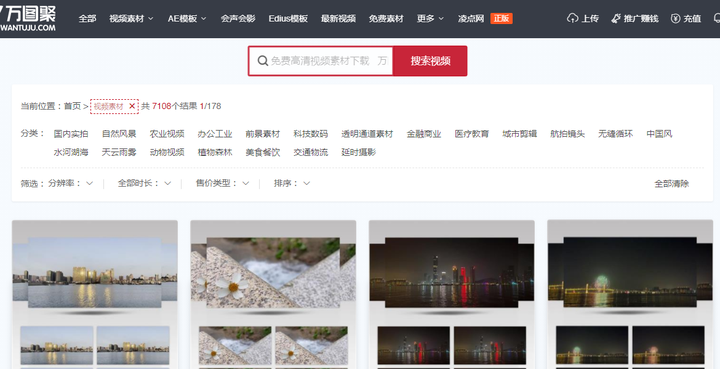Remove the 视频素材 filter tag with X
720x369 pixels.
point(132,106)
